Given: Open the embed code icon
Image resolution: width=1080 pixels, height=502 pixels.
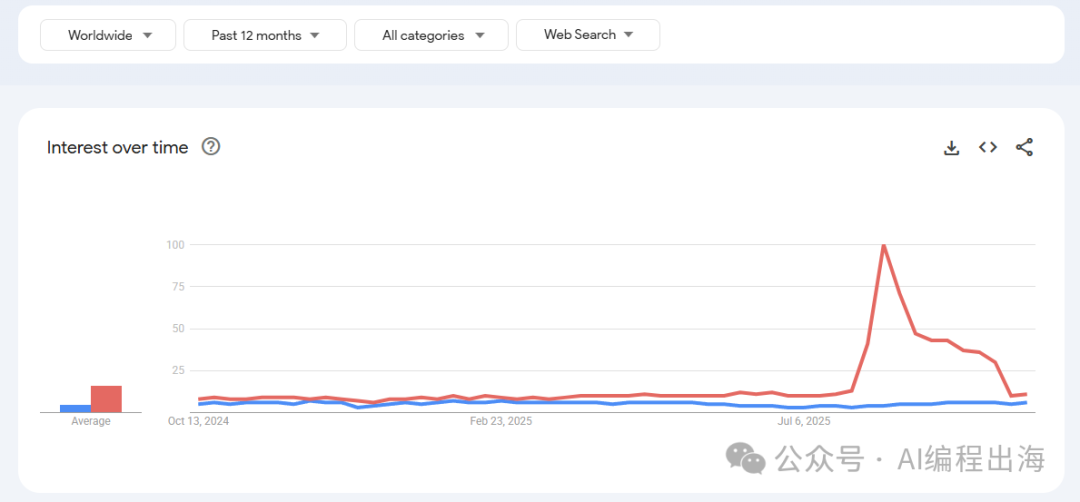Looking at the screenshot, I should click(x=988, y=147).
